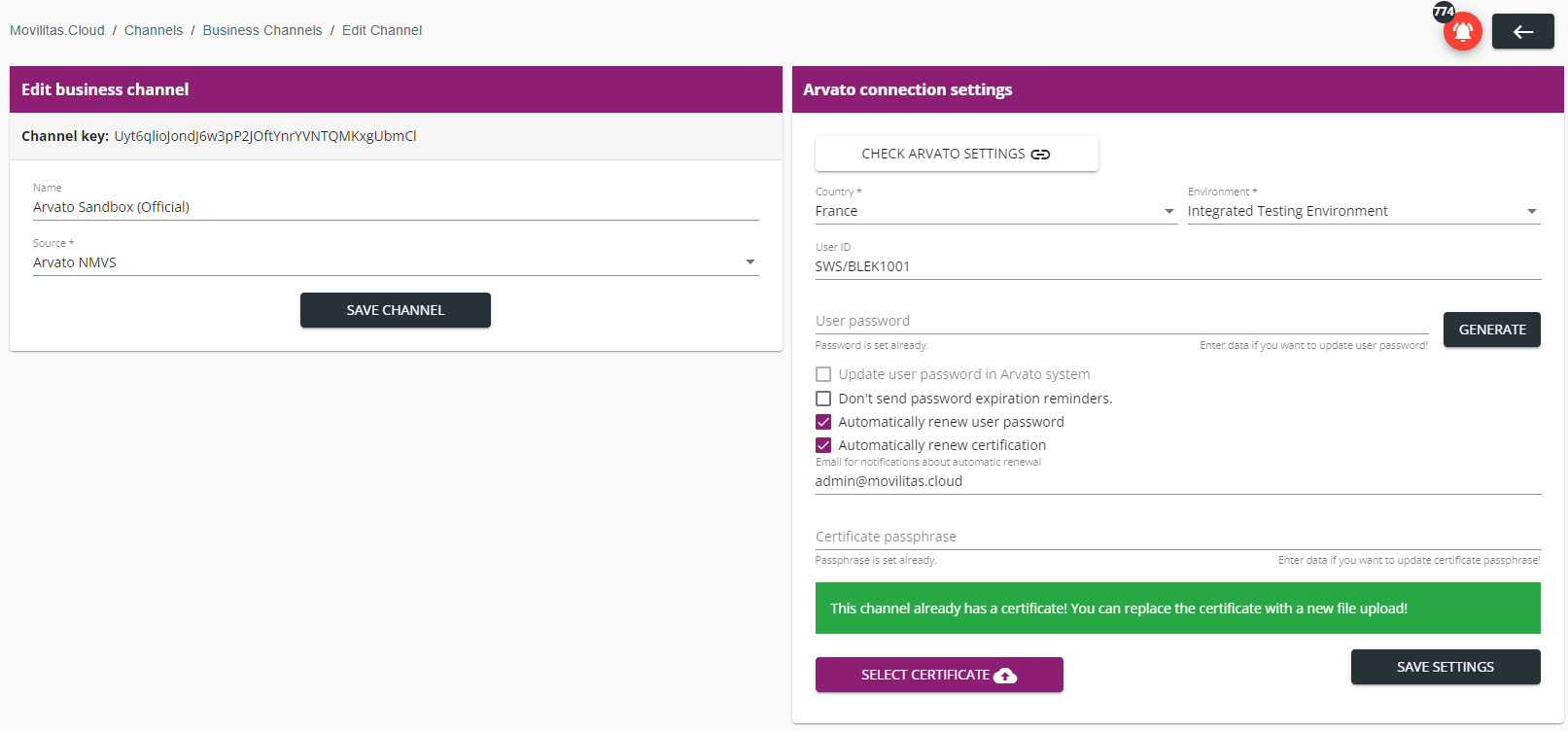Disable Automatically renew certification checkbox
The height and width of the screenshot is (731, 1568).
point(823,445)
